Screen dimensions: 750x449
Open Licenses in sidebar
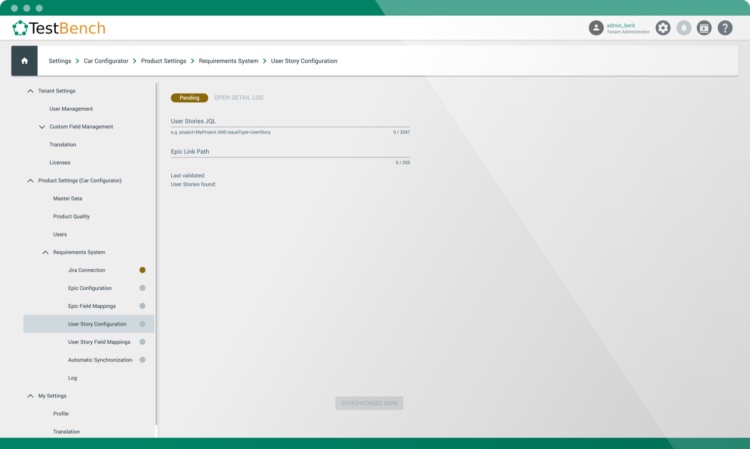pos(60,163)
